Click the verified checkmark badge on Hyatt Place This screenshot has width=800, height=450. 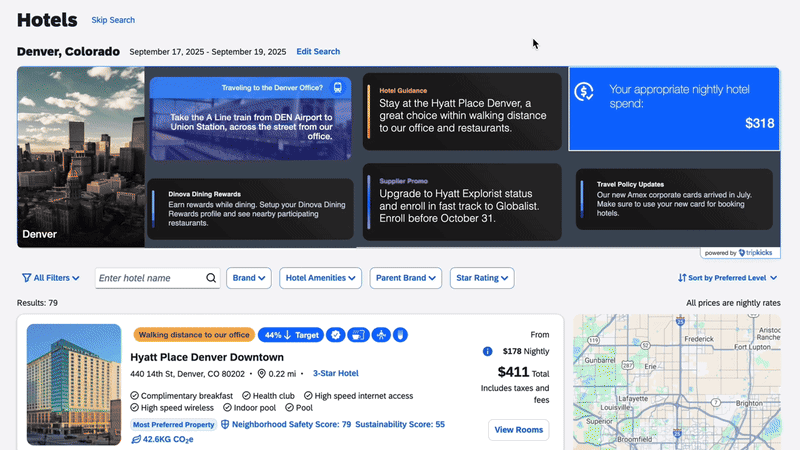tap(335, 335)
